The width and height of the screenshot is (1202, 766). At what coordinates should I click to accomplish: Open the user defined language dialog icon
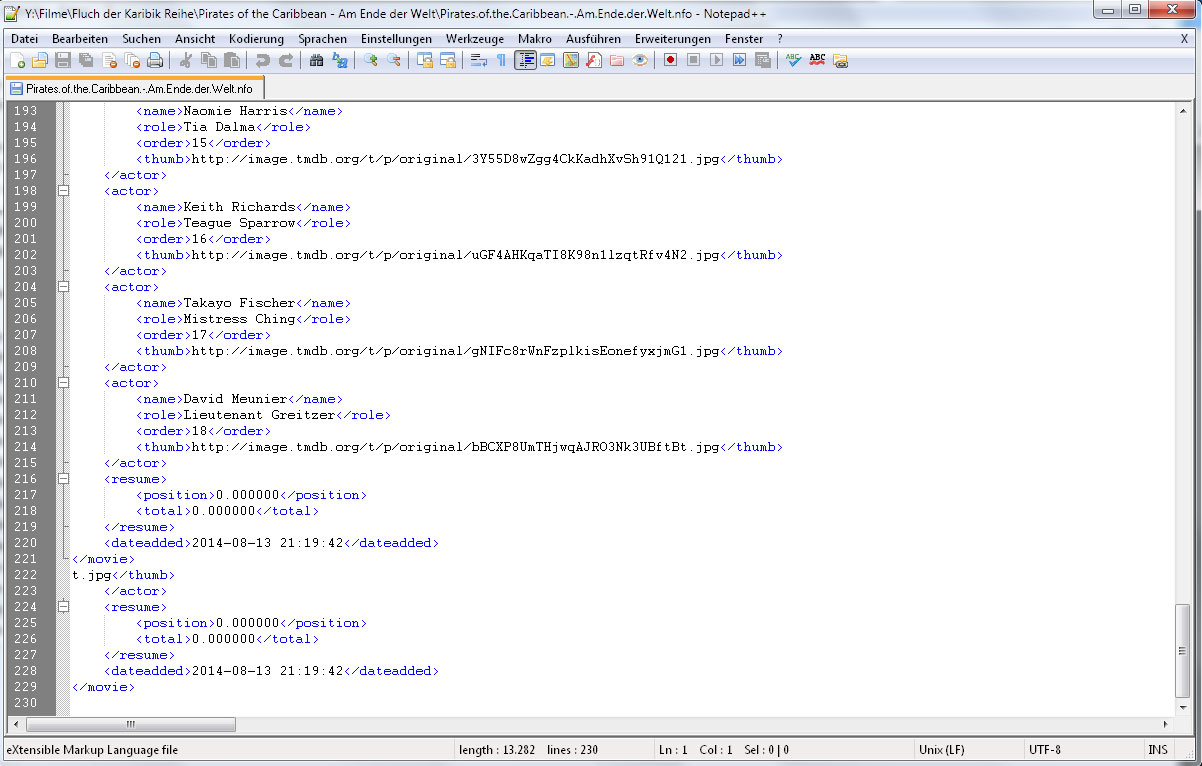point(548,61)
